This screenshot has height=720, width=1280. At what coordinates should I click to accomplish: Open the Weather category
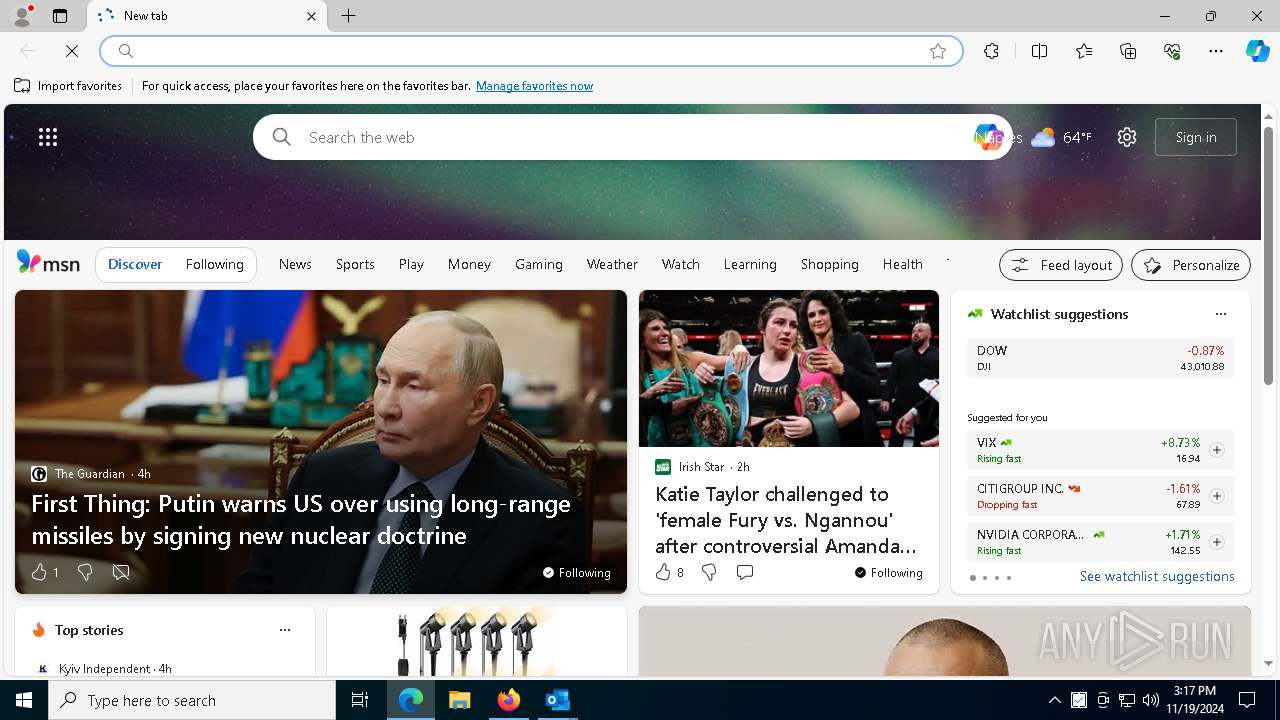(612, 264)
